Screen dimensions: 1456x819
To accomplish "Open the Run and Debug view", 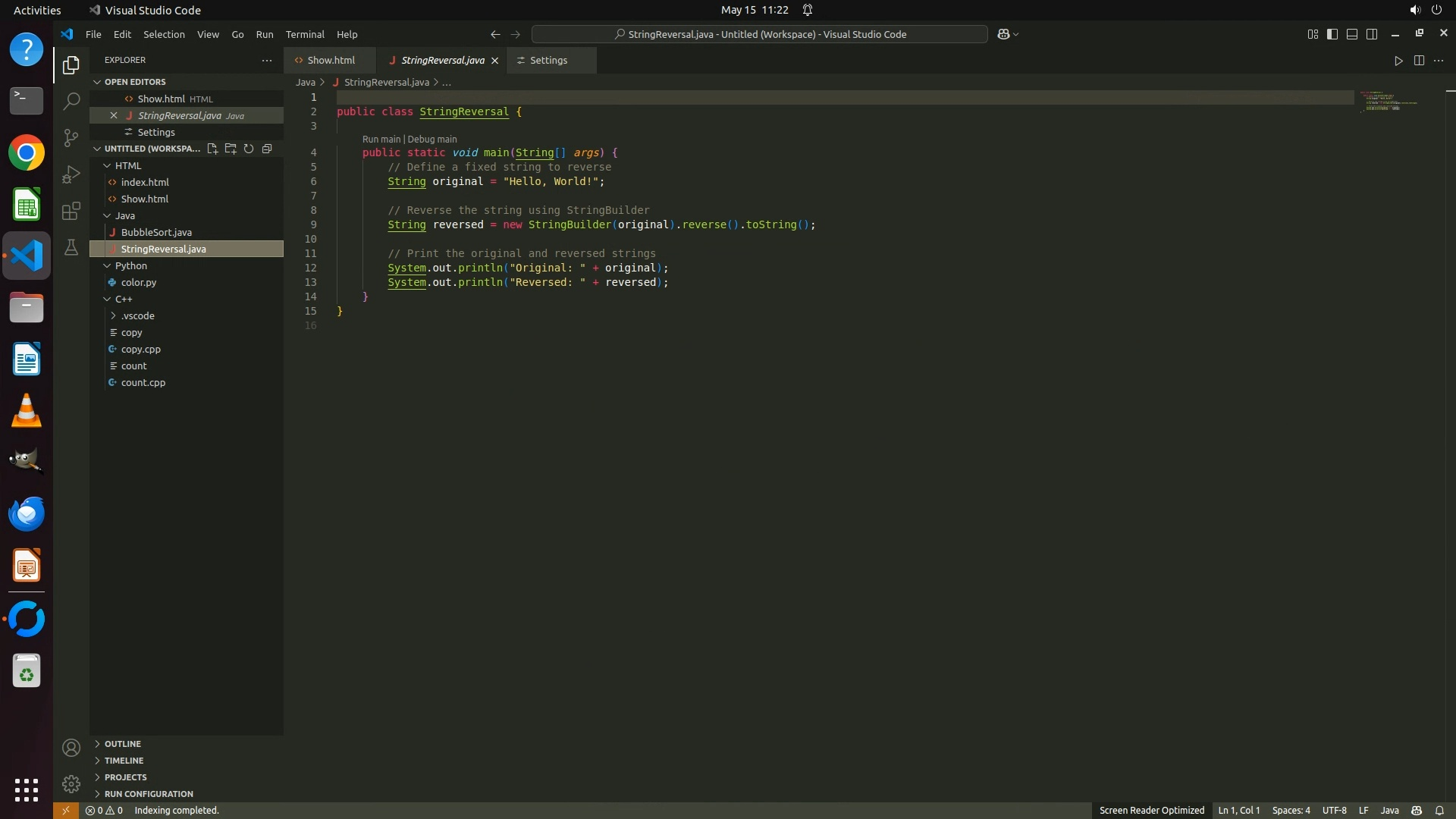I will [71, 174].
